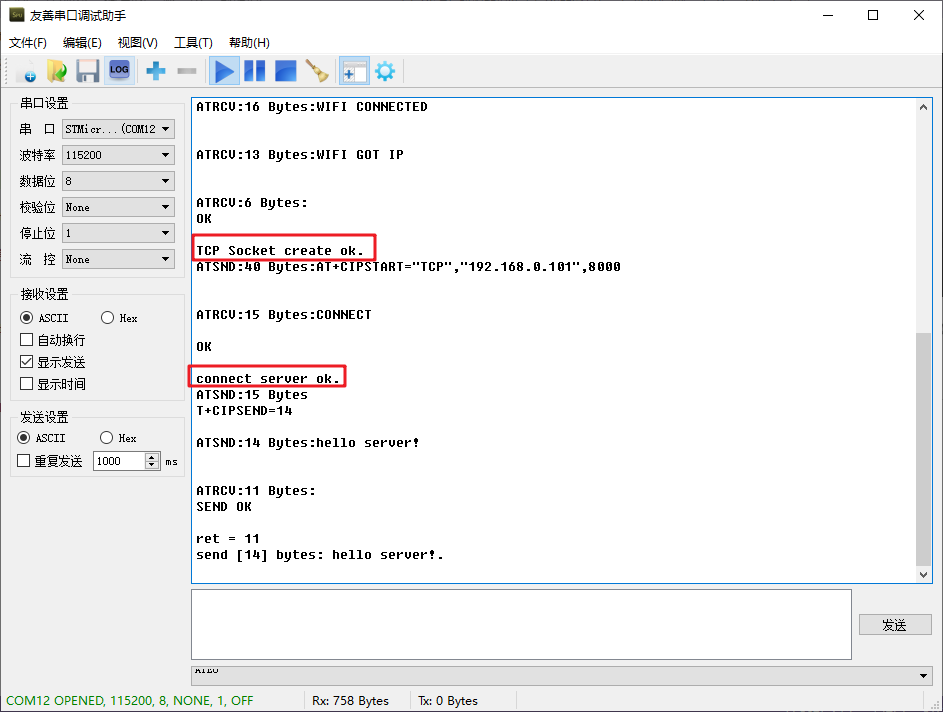Pause serial reception with pause icon

pyautogui.click(x=254, y=71)
